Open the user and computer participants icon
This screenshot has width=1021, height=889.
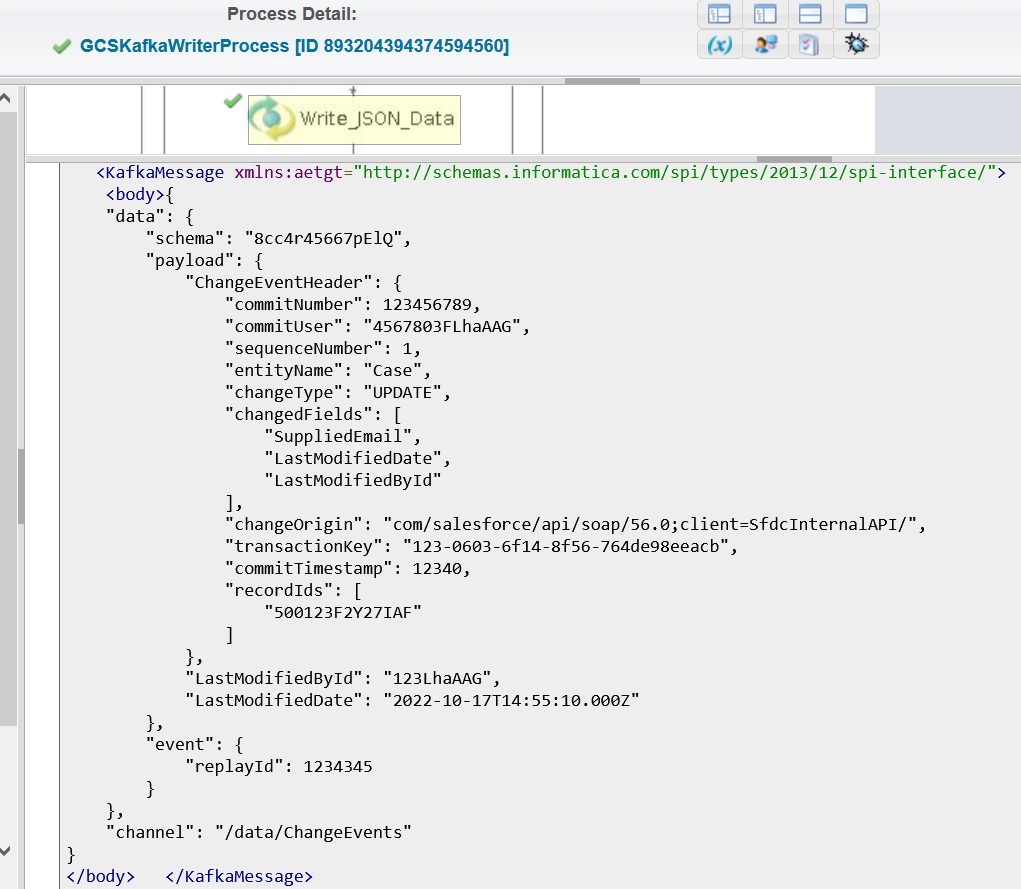(766, 44)
